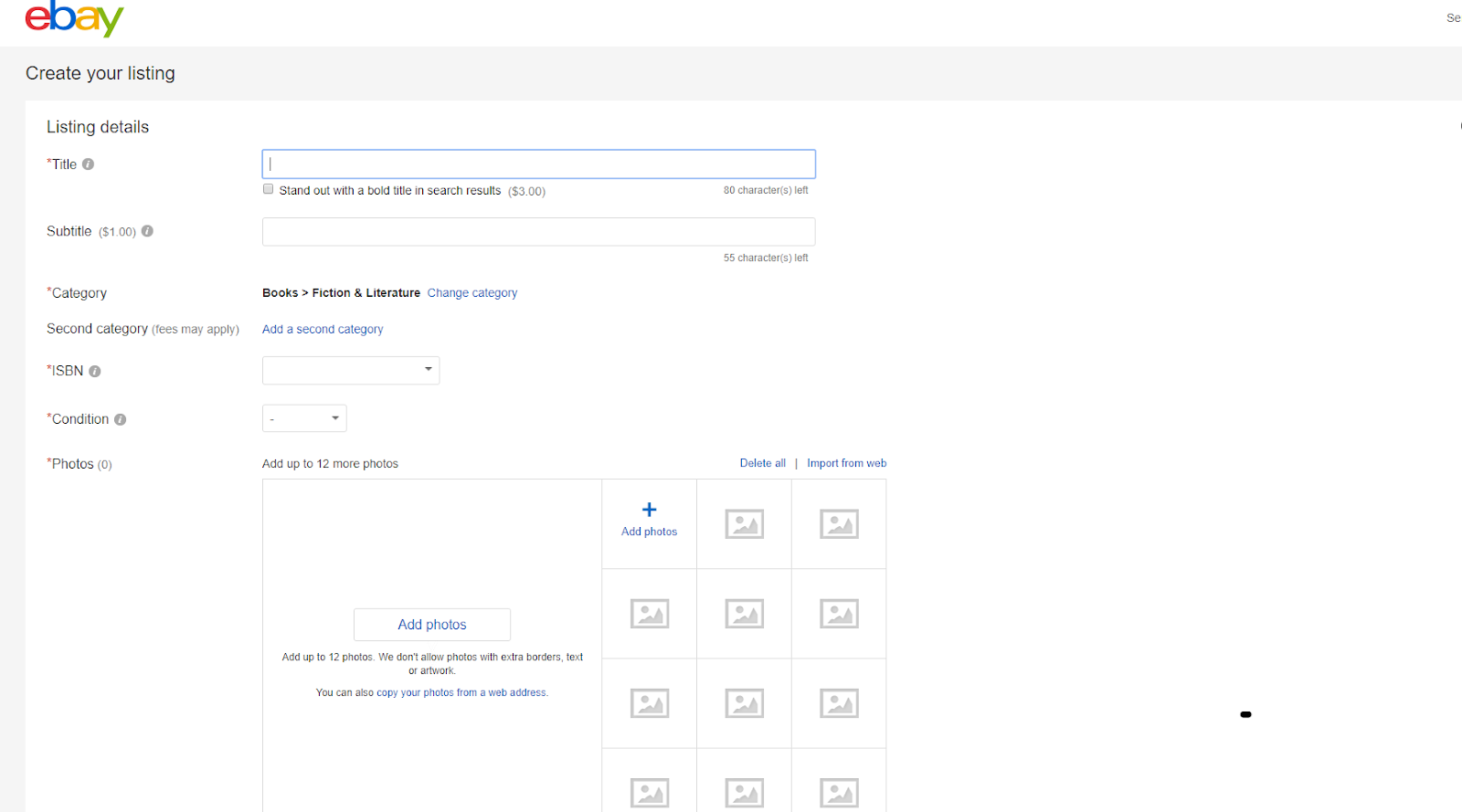
Task: Open the ISBN dropdown
Action: coord(351,370)
